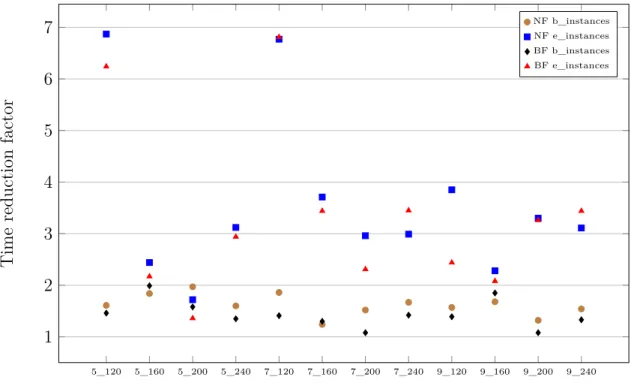Pick the blue square data point for 5_200
The width and height of the screenshot is (631, 389).
point(192,300)
